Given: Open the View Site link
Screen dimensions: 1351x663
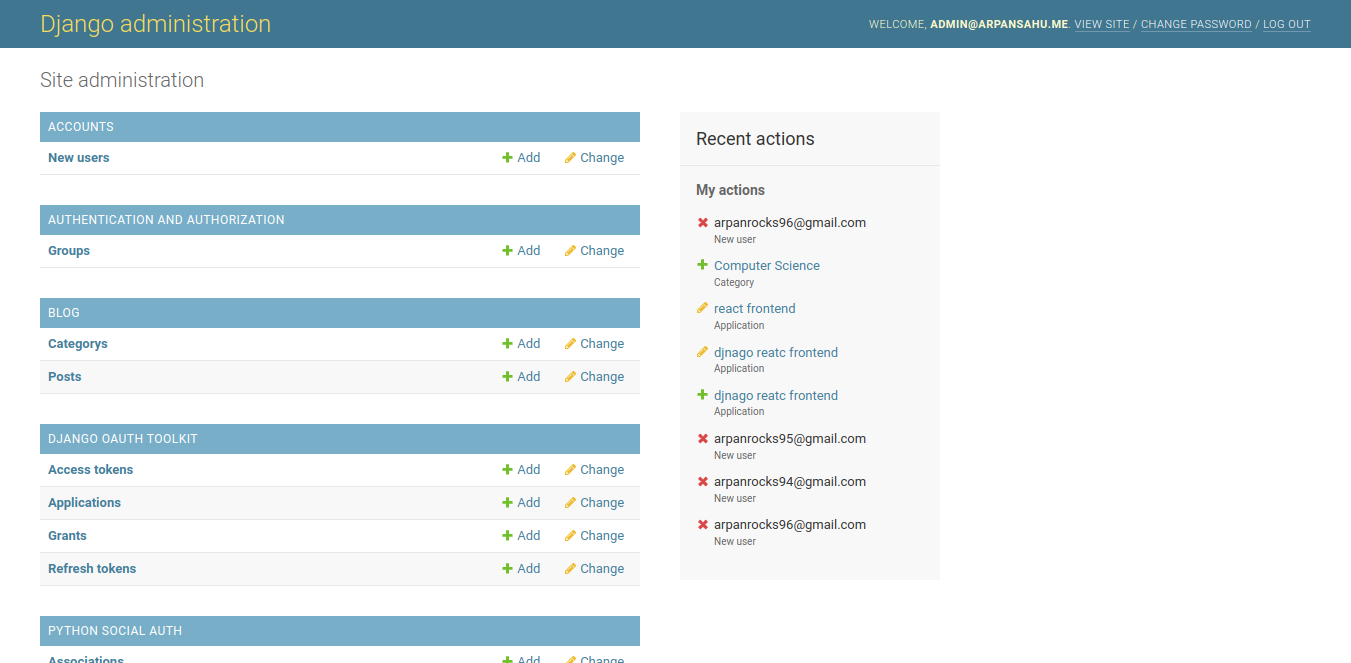Looking at the screenshot, I should pos(1101,24).
